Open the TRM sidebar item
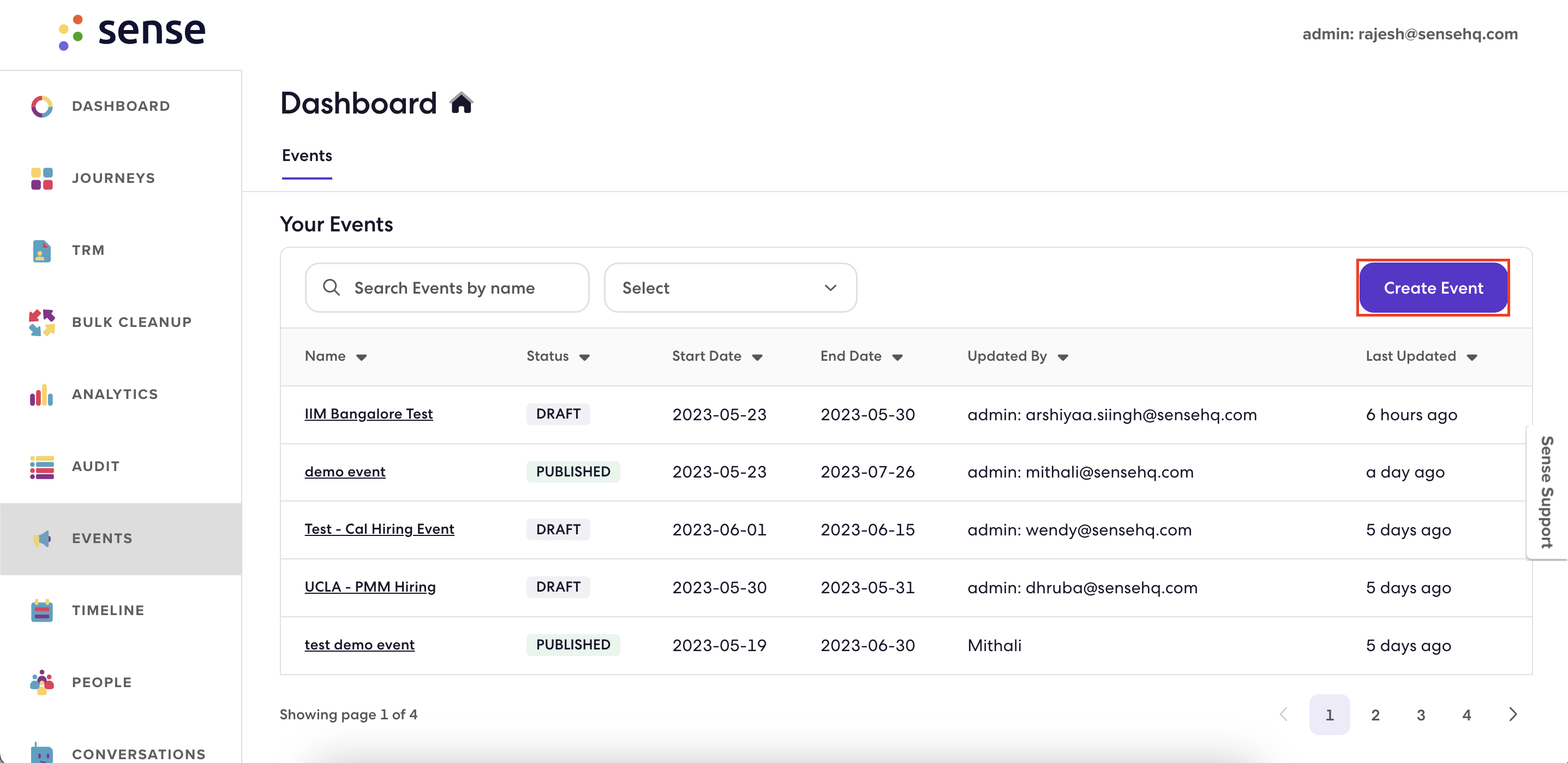Image resolution: width=1568 pixels, height=763 pixels. [x=121, y=251]
